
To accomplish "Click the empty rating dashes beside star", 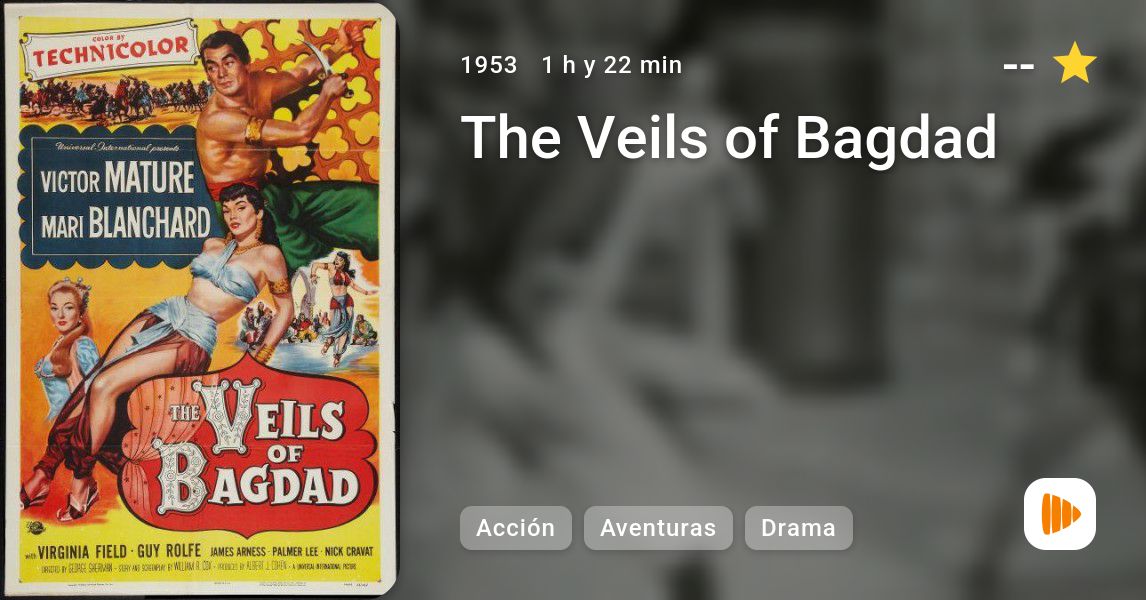I will (1018, 67).
